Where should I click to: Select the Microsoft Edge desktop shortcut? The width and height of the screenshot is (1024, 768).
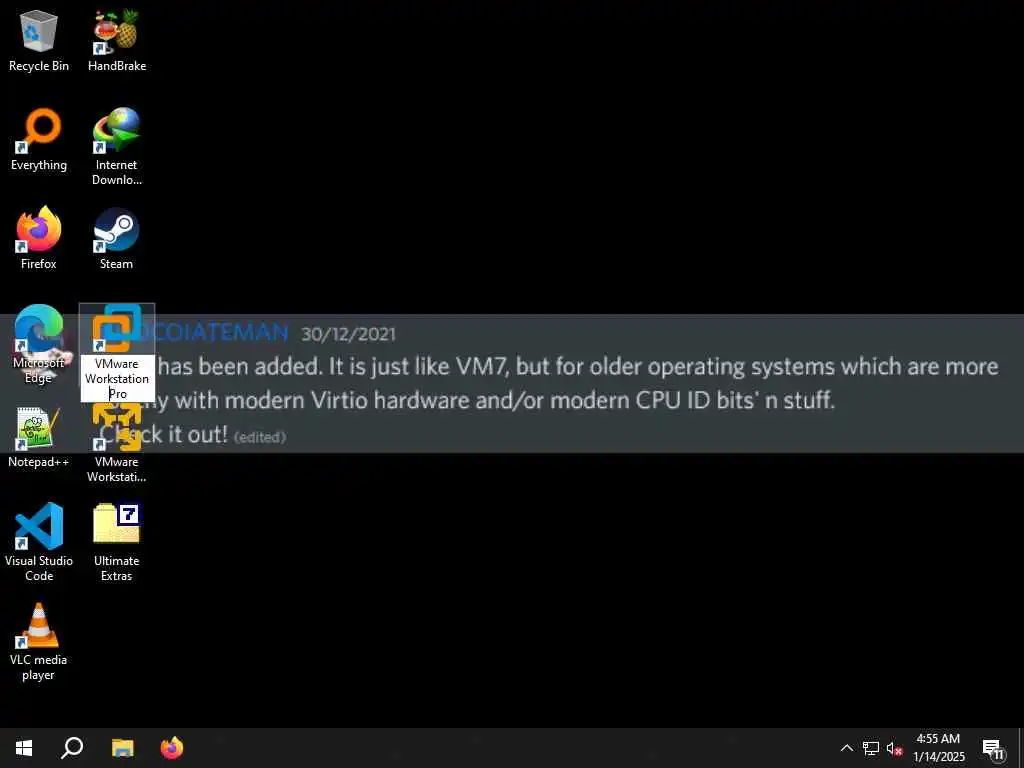pos(39,345)
